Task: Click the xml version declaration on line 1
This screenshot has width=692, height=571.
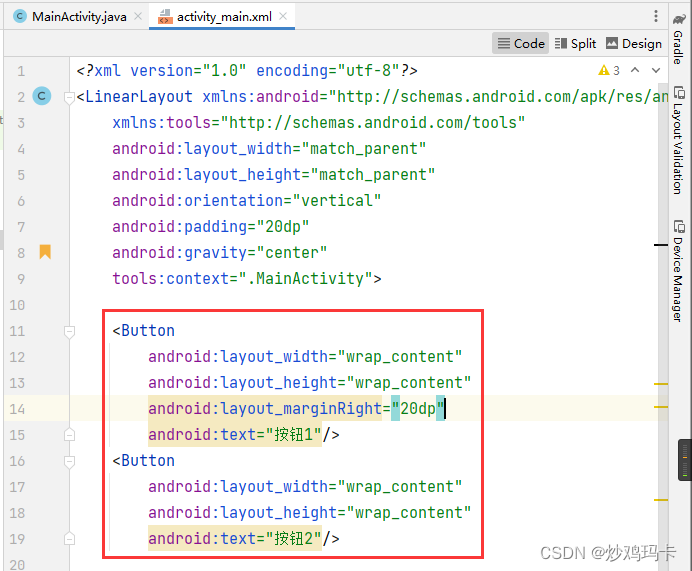Action: [247, 70]
